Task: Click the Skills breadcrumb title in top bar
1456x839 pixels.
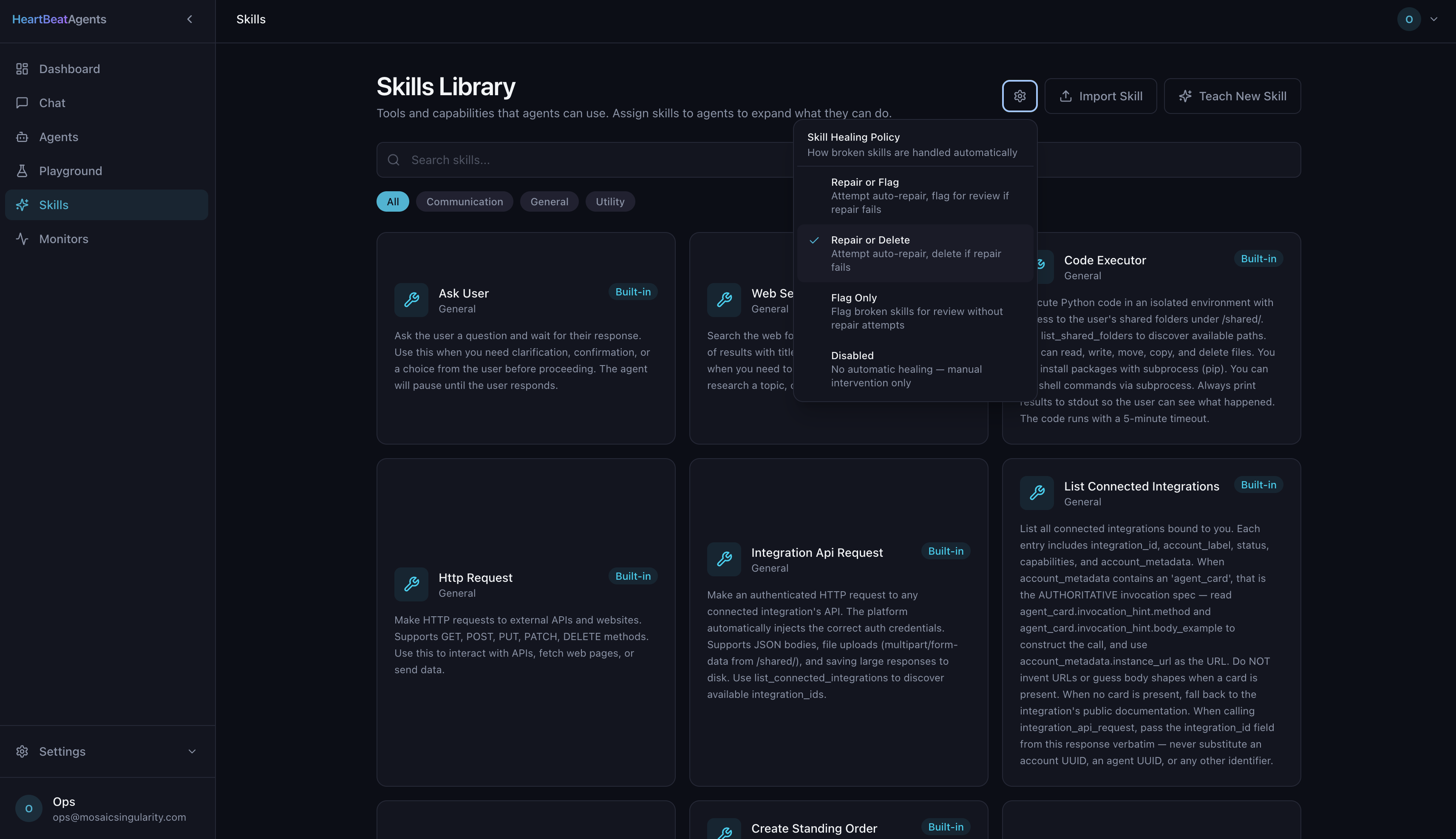Action: coord(251,19)
